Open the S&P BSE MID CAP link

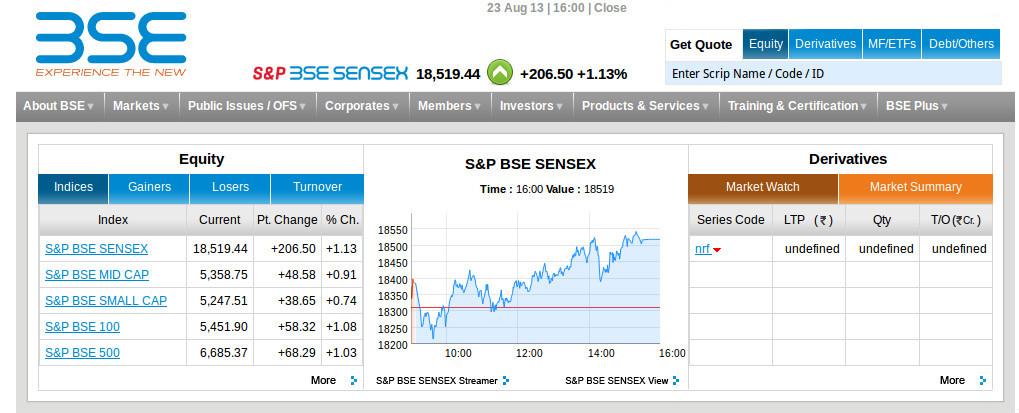pos(97,275)
